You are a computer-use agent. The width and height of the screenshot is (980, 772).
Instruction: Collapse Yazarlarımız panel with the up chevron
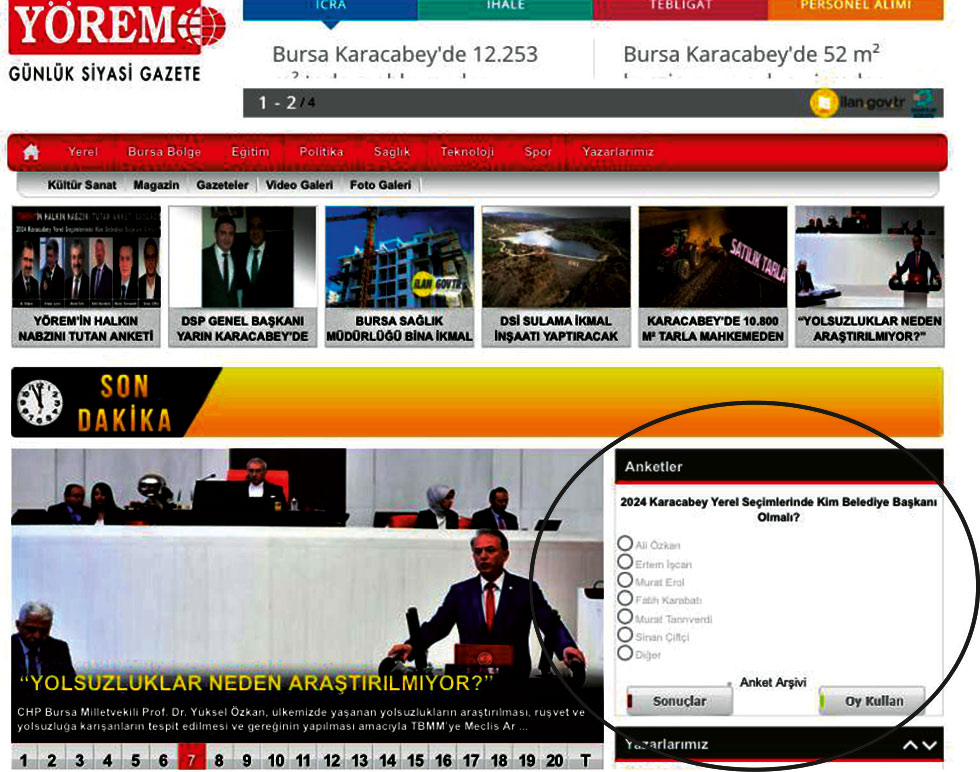(x=910, y=745)
